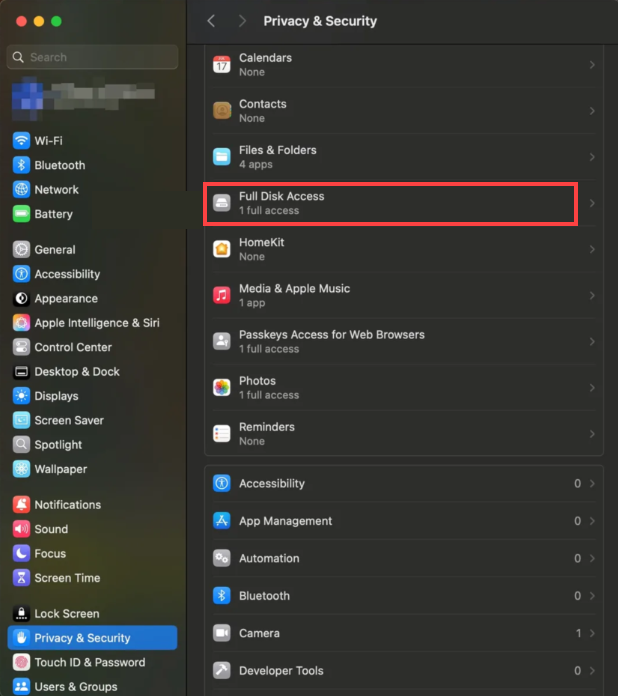Go back with the left arrow
The width and height of the screenshot is (618, 696).
point(211,21)
